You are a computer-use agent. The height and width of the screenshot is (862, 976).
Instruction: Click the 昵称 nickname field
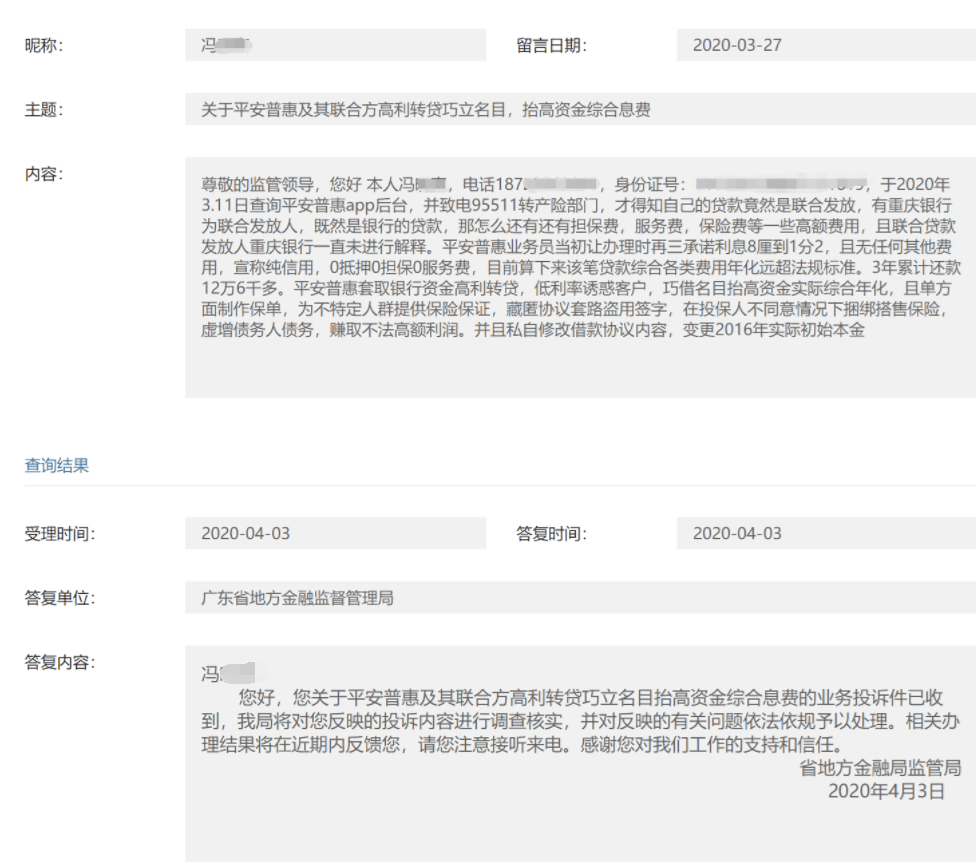pyautogui.click(x=335, y=45)
